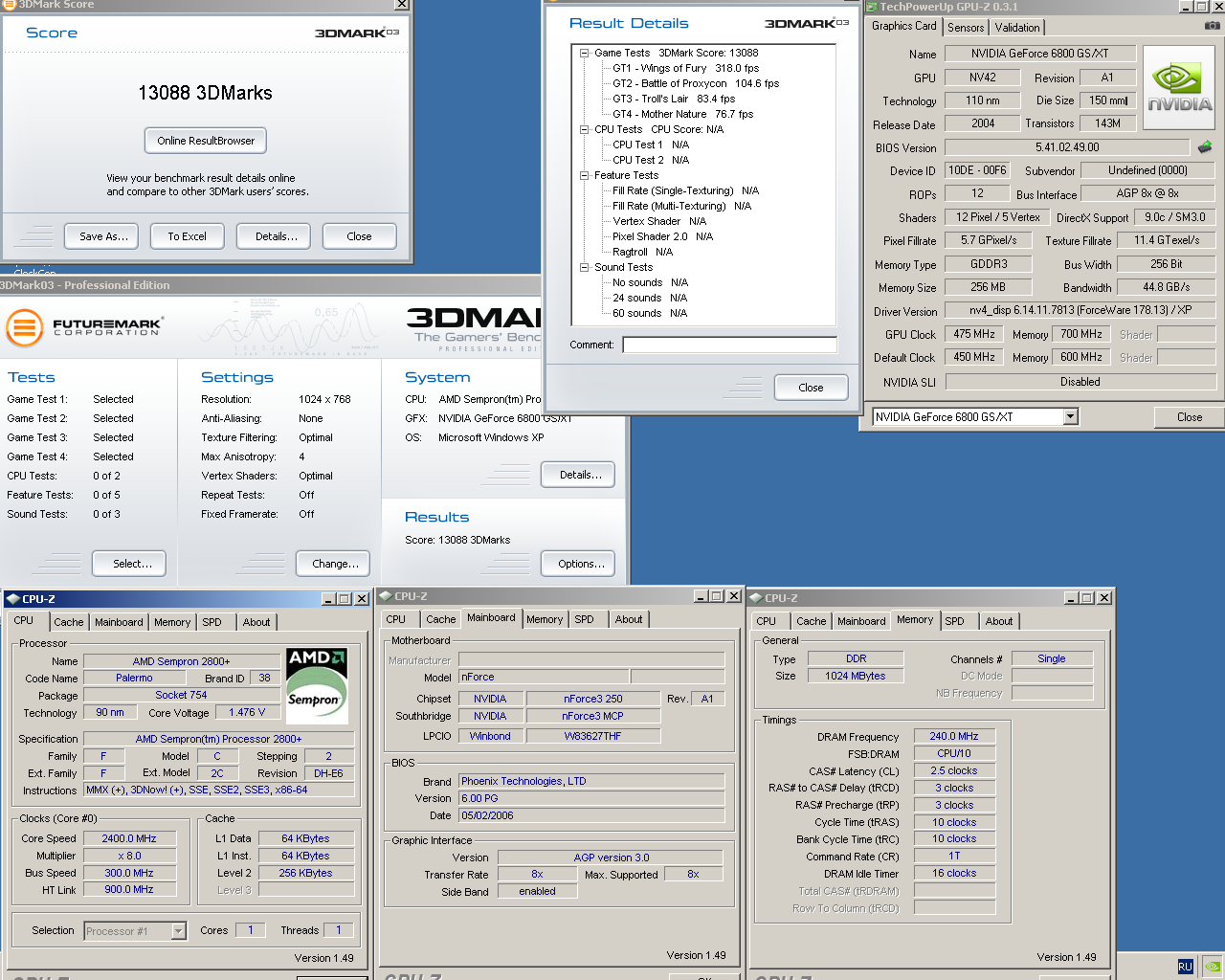This screenshot has width=1225, height=980.
Task: Click the Driver Version field in GPU-Z
Action: [1080, 310]
